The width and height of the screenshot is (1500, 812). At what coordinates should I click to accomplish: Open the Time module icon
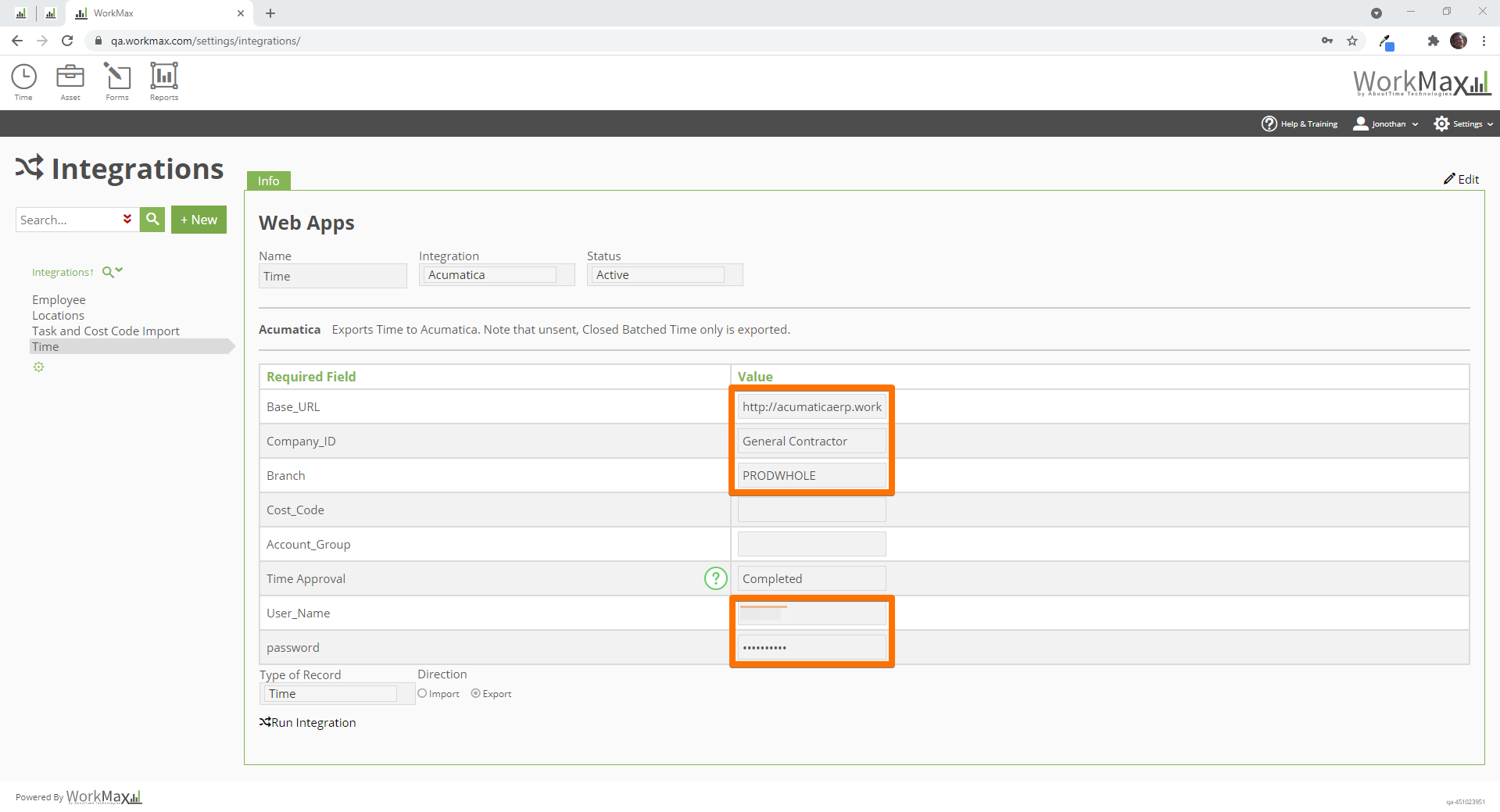click(x=23, y=82)
